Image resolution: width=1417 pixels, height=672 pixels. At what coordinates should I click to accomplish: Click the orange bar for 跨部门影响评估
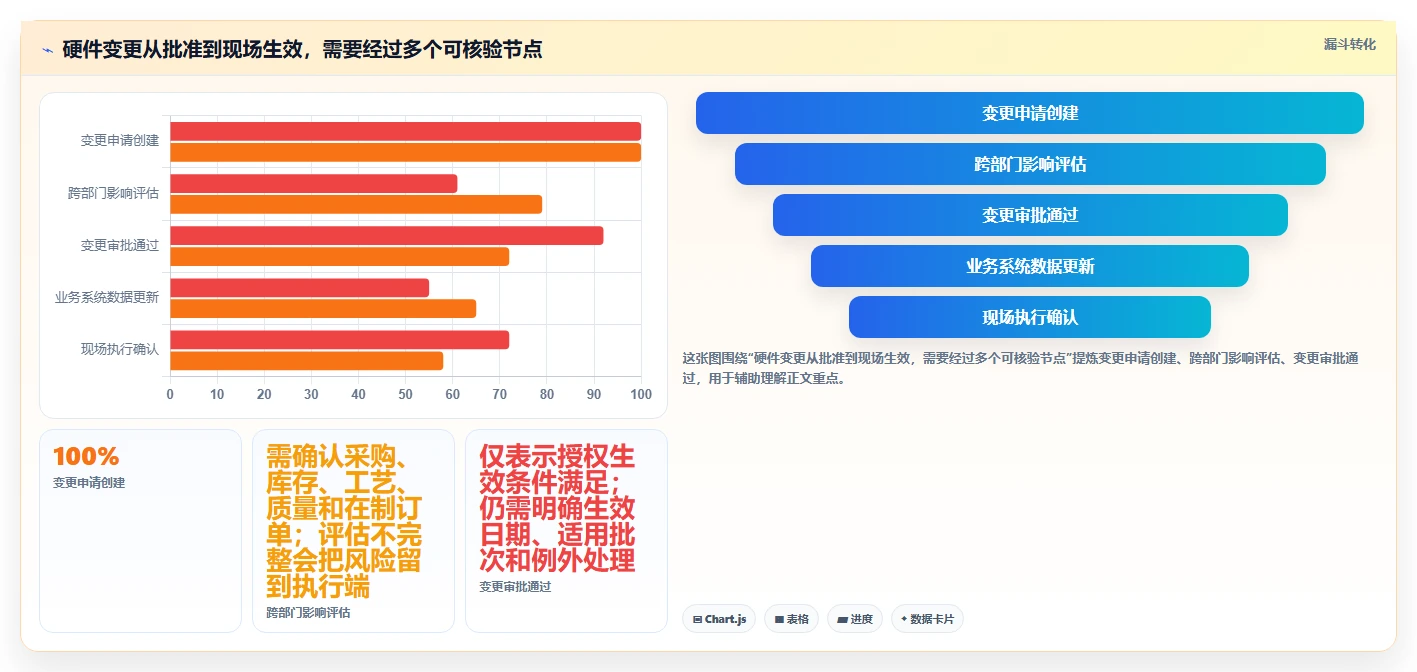[x=356, y=204]
